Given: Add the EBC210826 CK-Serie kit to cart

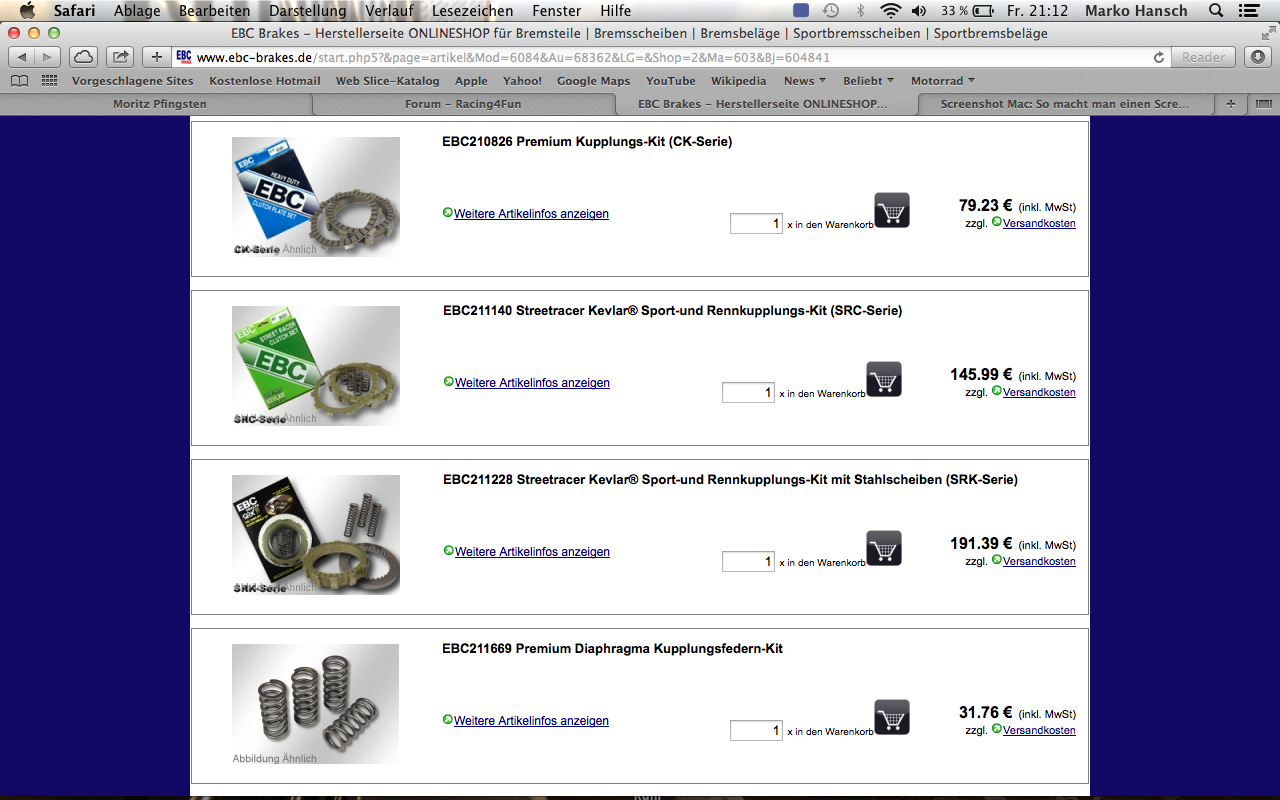Looking at the screenshot, I should point(892,210).
